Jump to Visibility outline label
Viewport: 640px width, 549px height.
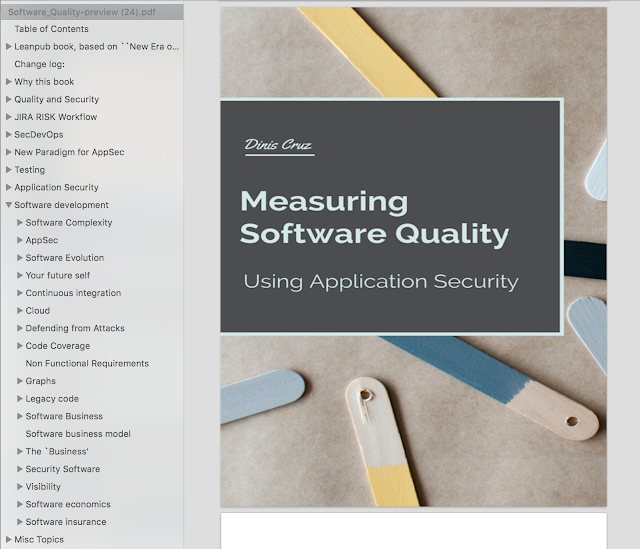pyautogui.click(x=43, y=487)
